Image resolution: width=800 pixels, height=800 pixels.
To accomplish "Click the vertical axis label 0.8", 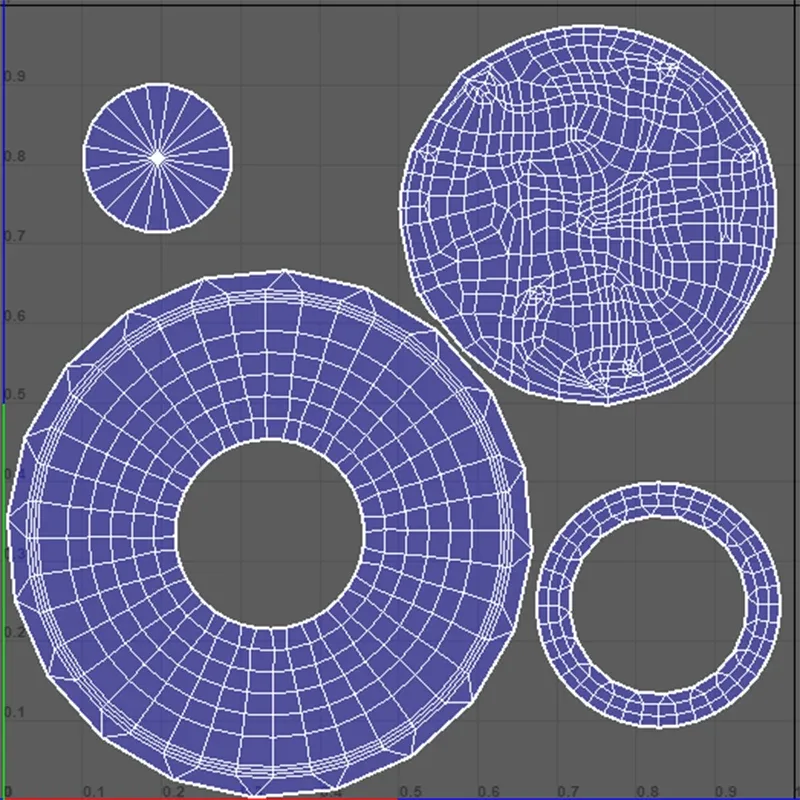I will 14,156.
